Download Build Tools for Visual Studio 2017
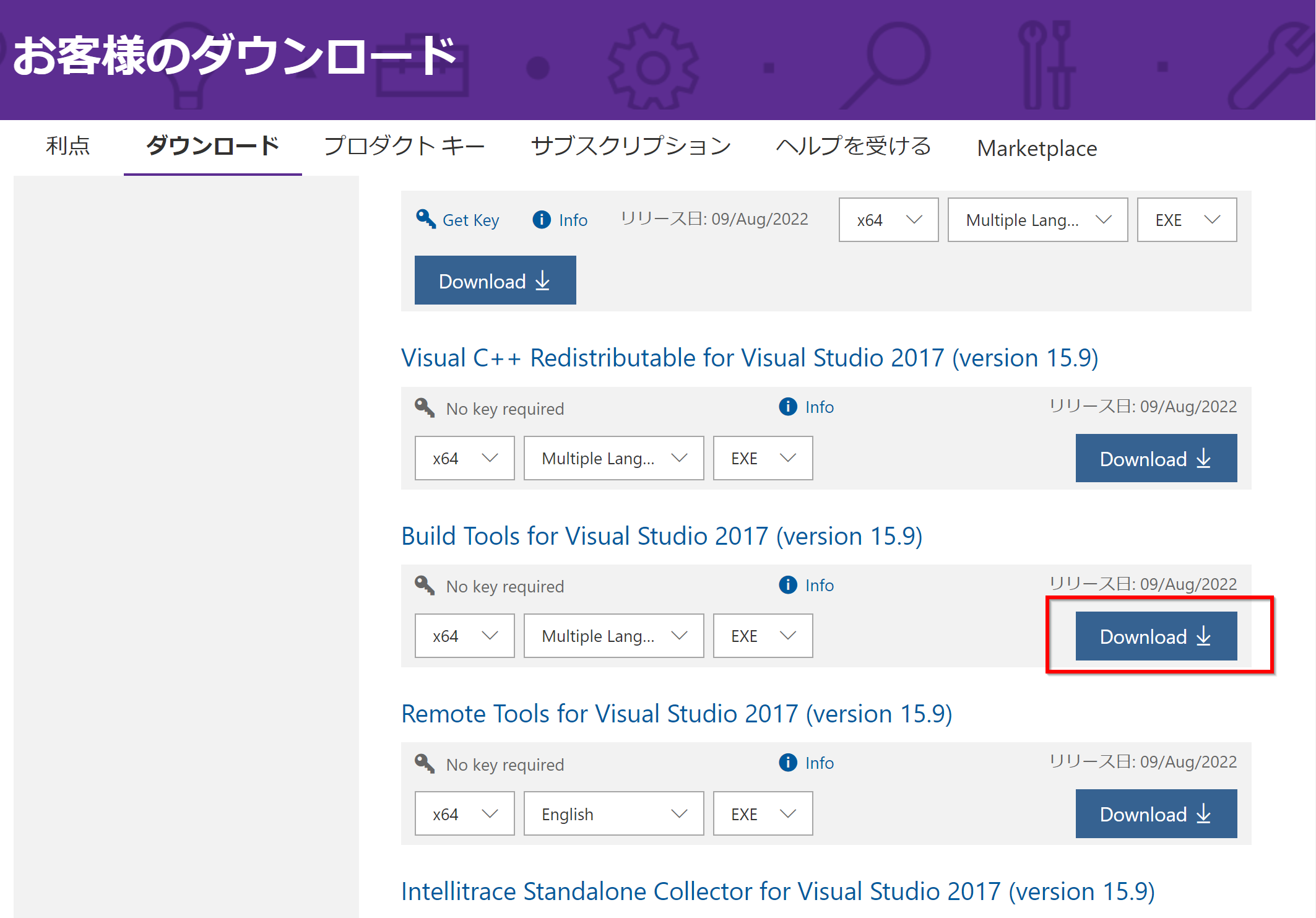1316x918 pixels. pyautogui.click(x=1156, y=636)
